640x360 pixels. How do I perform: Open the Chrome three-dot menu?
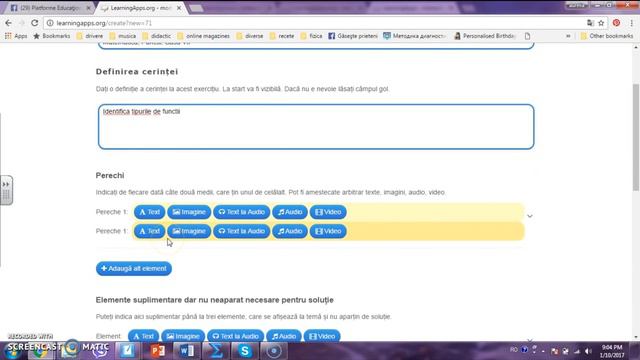631,23
